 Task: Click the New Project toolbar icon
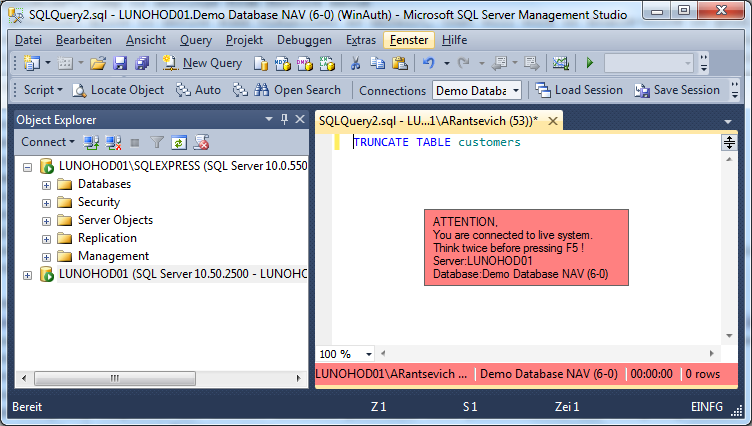click(32, 63)
